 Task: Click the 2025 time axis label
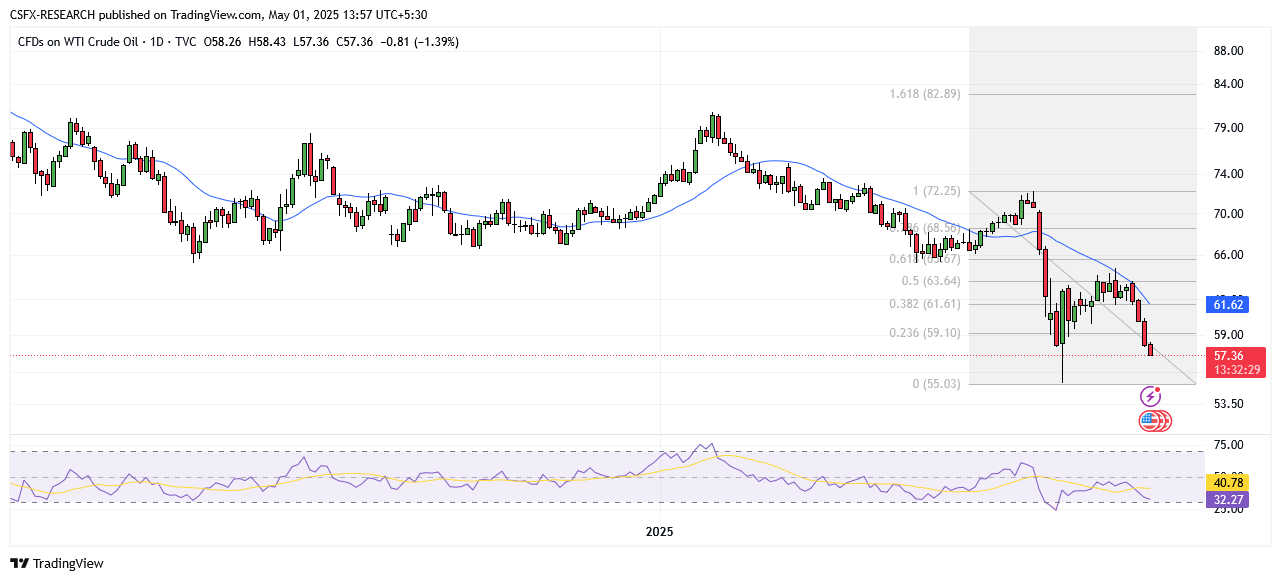(x=660, y=532)
